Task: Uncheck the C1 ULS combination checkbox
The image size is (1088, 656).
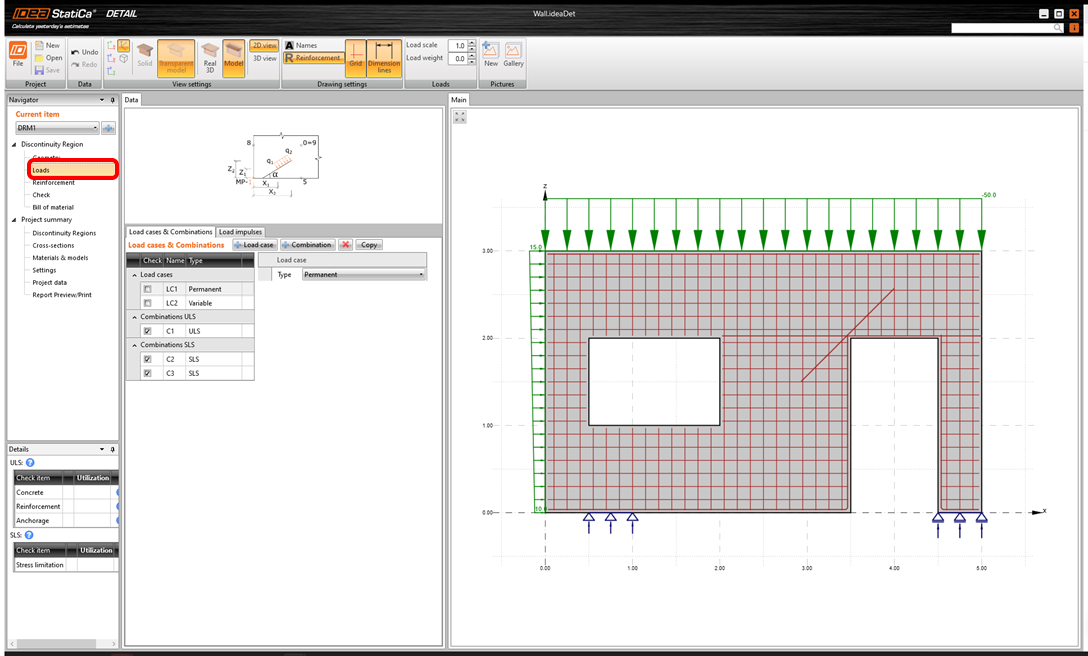Action: [147, 331]
